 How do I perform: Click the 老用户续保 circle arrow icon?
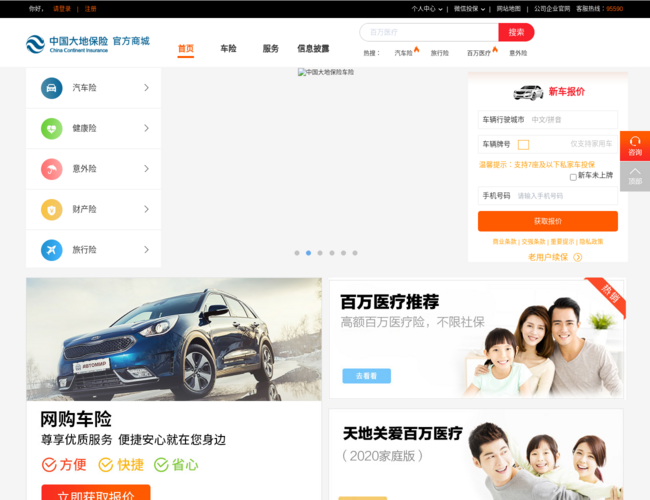coord(577,257)
